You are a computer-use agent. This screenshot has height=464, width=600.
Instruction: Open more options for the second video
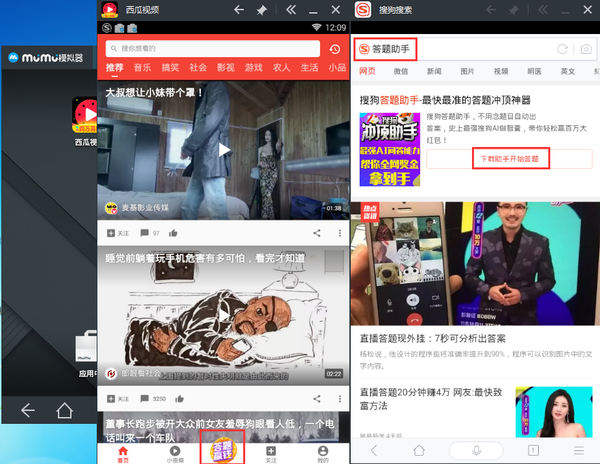[337, 397]
